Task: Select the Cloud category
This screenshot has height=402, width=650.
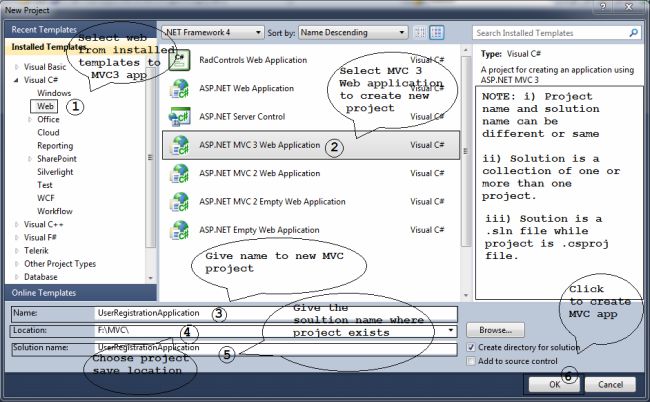Action: point(48,133)
